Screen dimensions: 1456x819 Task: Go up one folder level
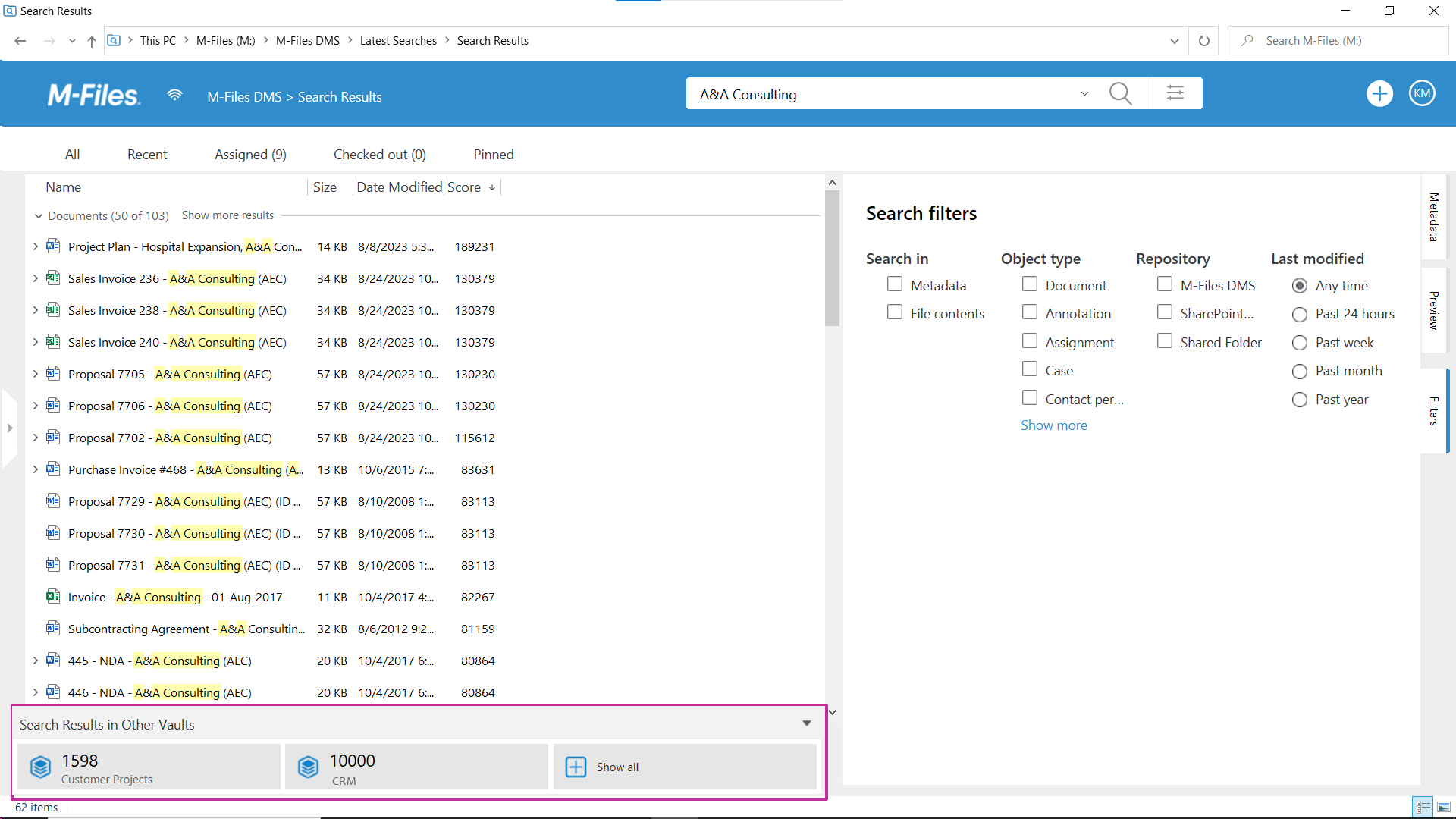pos(91,41)
